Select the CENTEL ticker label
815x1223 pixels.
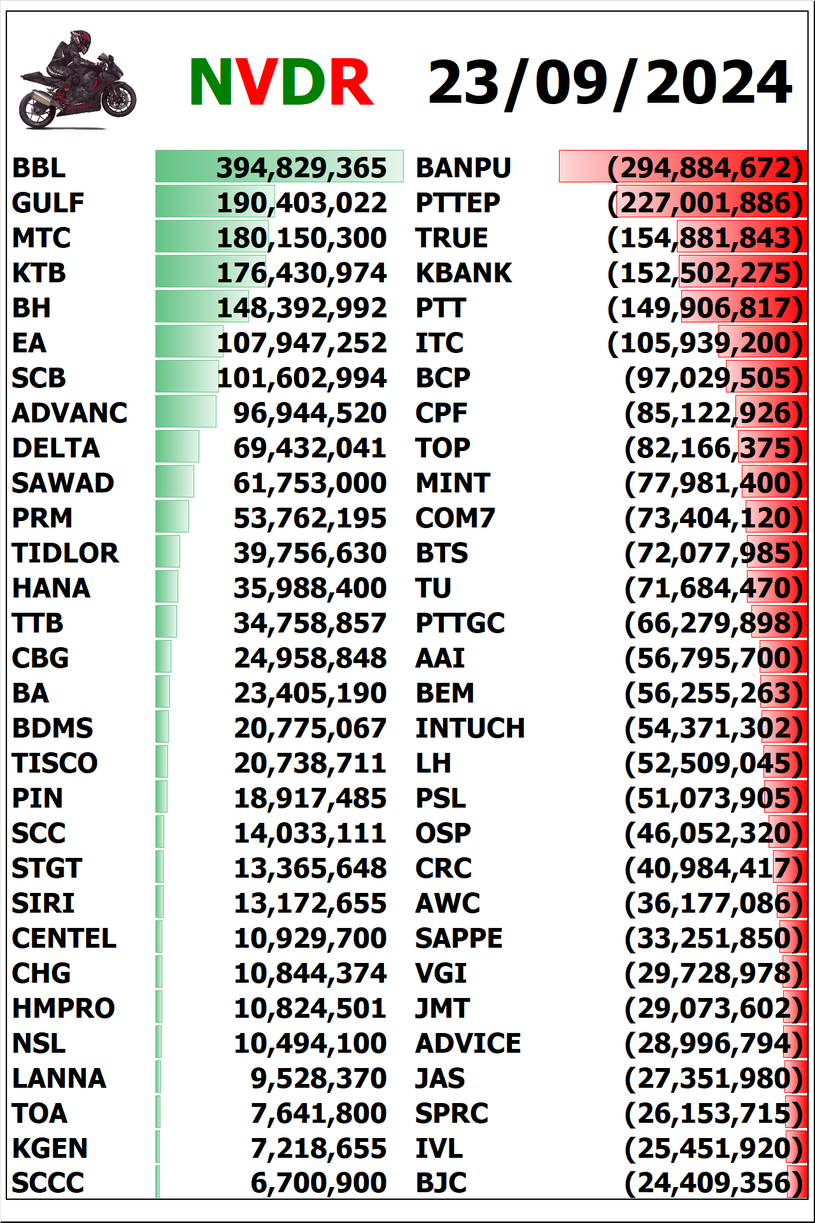64,938
